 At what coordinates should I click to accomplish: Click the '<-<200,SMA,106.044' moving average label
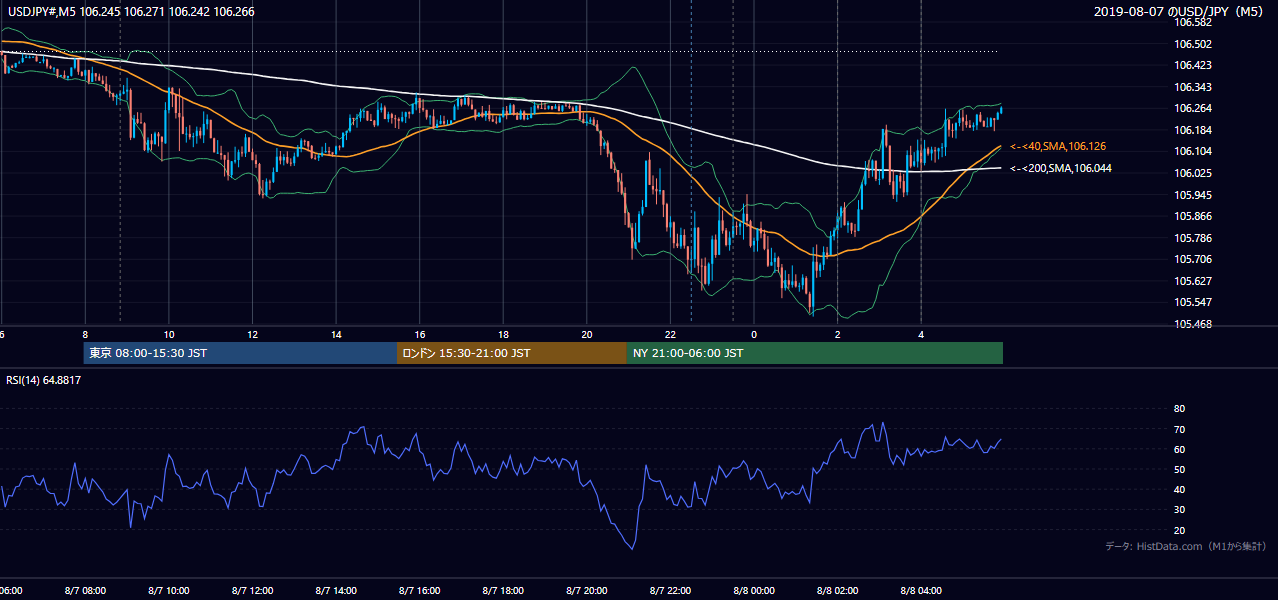(x=1060, y=168)
